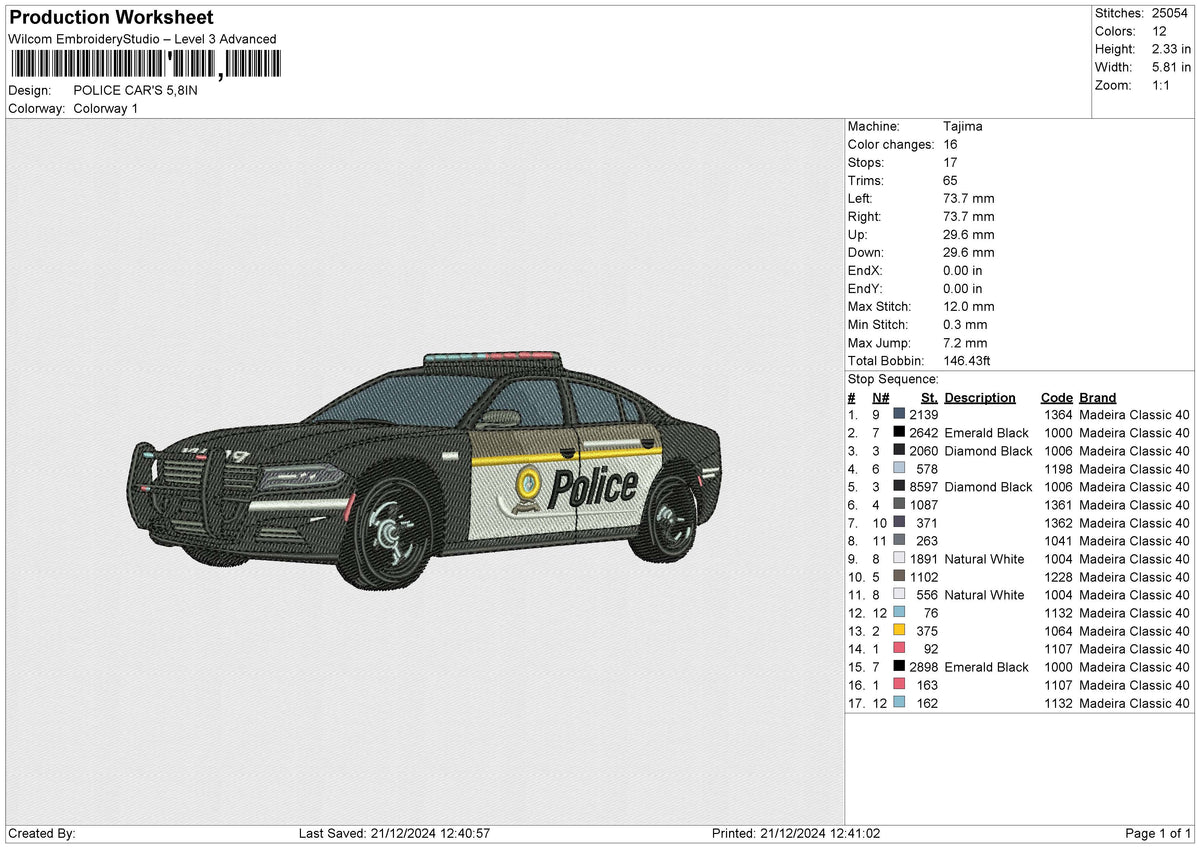Click the Machine value "Tajima"

tap(963, 126)
